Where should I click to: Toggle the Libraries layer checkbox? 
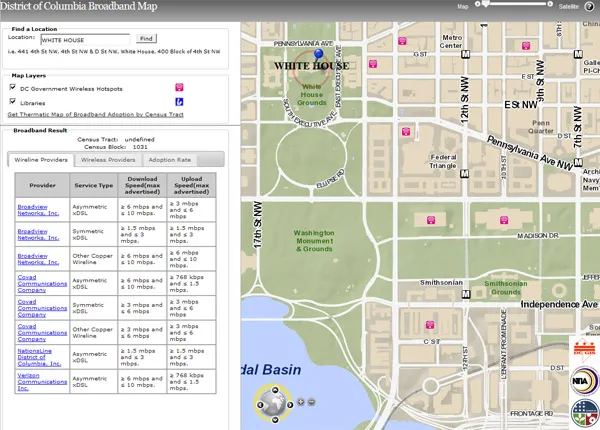12,102
